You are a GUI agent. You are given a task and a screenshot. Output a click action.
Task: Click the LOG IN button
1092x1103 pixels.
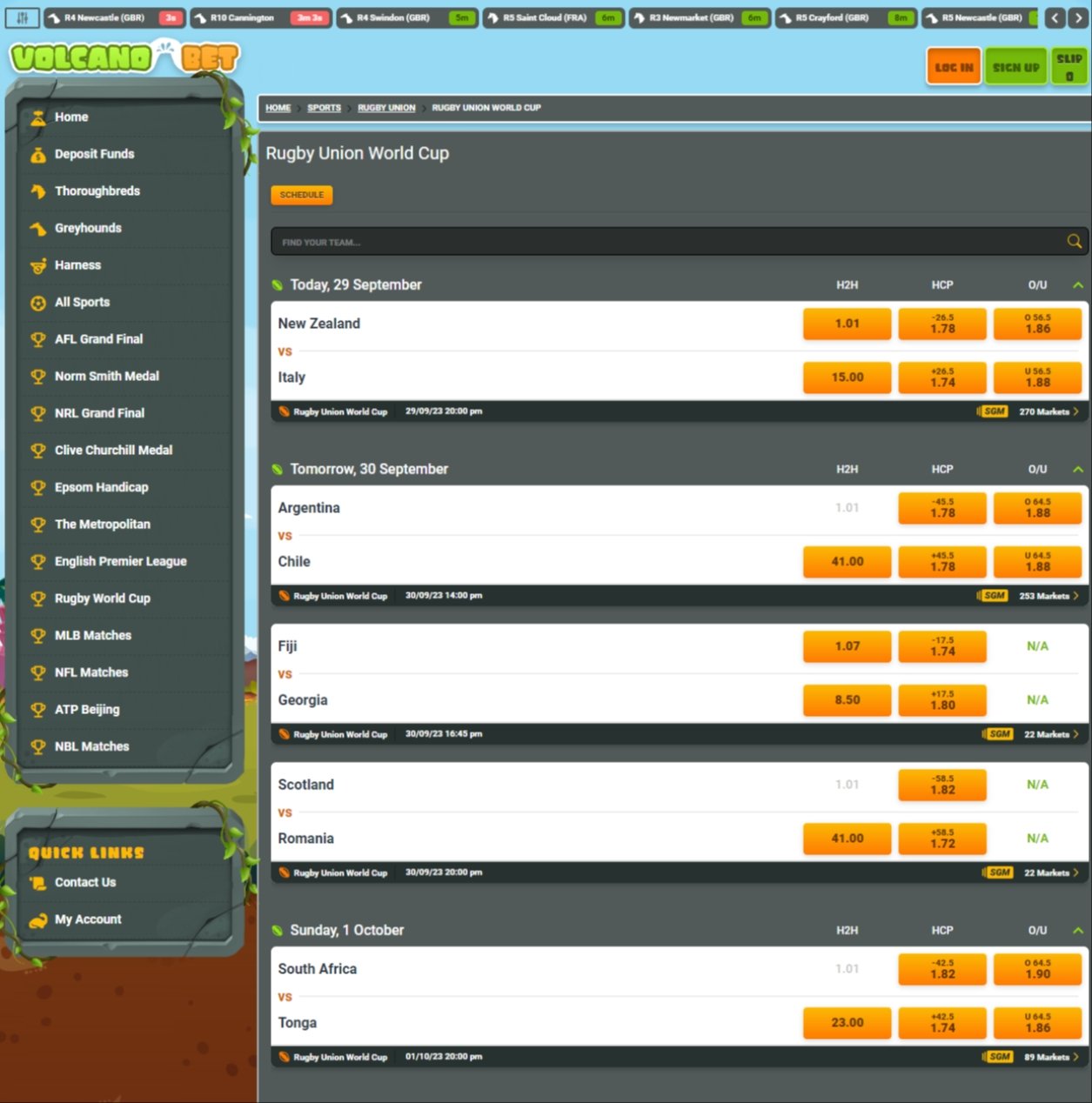pyautogui.click(x=954, y=67)
